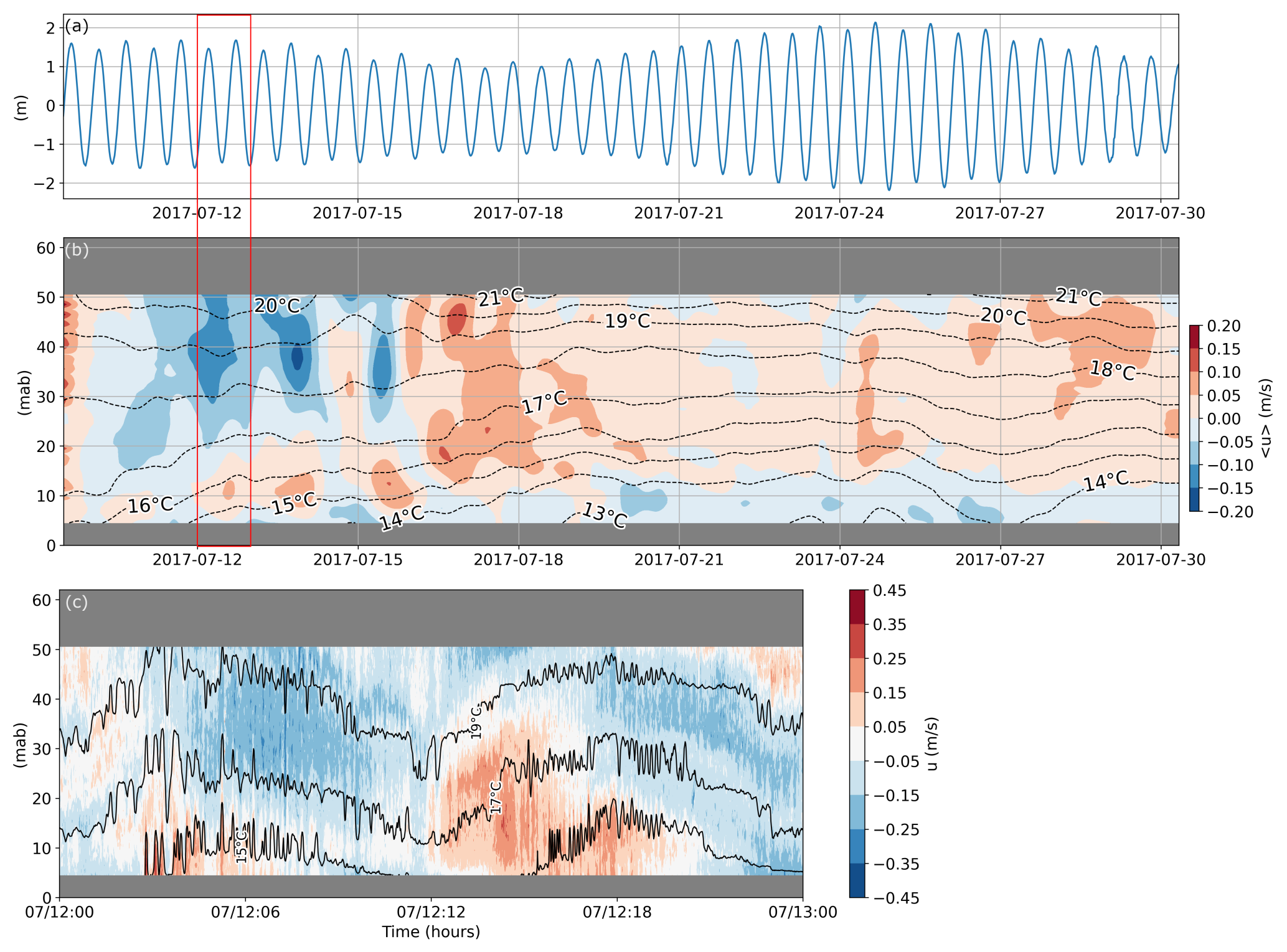This screenshot has height=952, width=1287.
Task: Click the 07/13:00 tick on the bottom axis
Action: pos(803,912)
